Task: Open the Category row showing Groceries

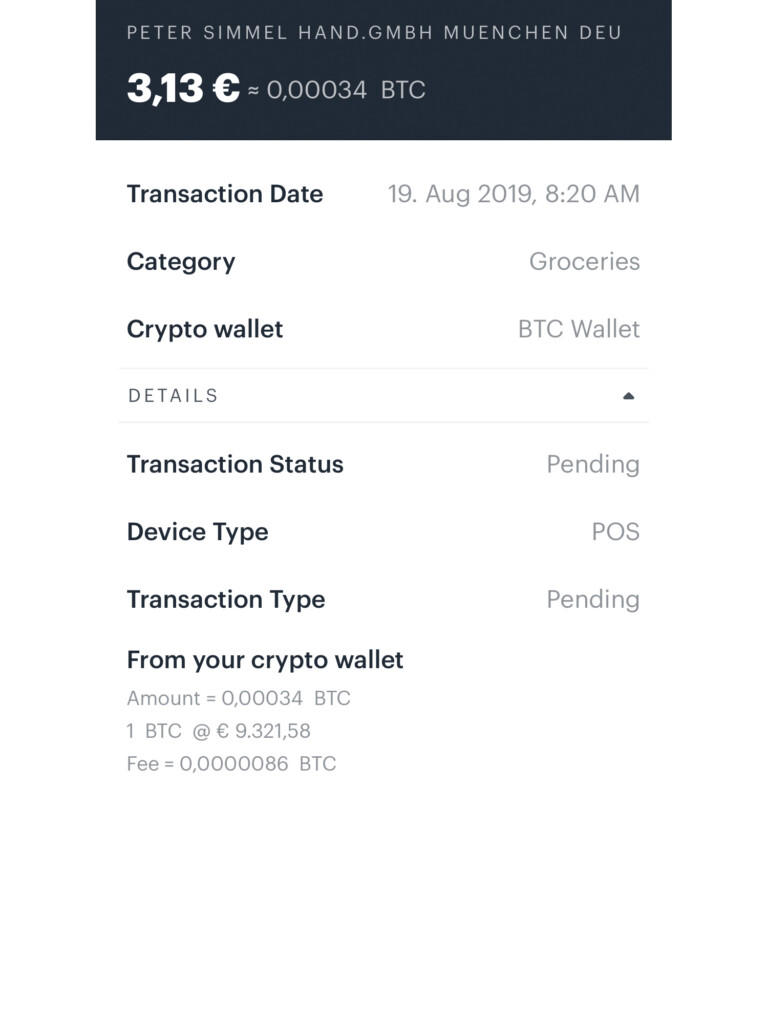Action: pyautogui.click(x=383, y=261)
